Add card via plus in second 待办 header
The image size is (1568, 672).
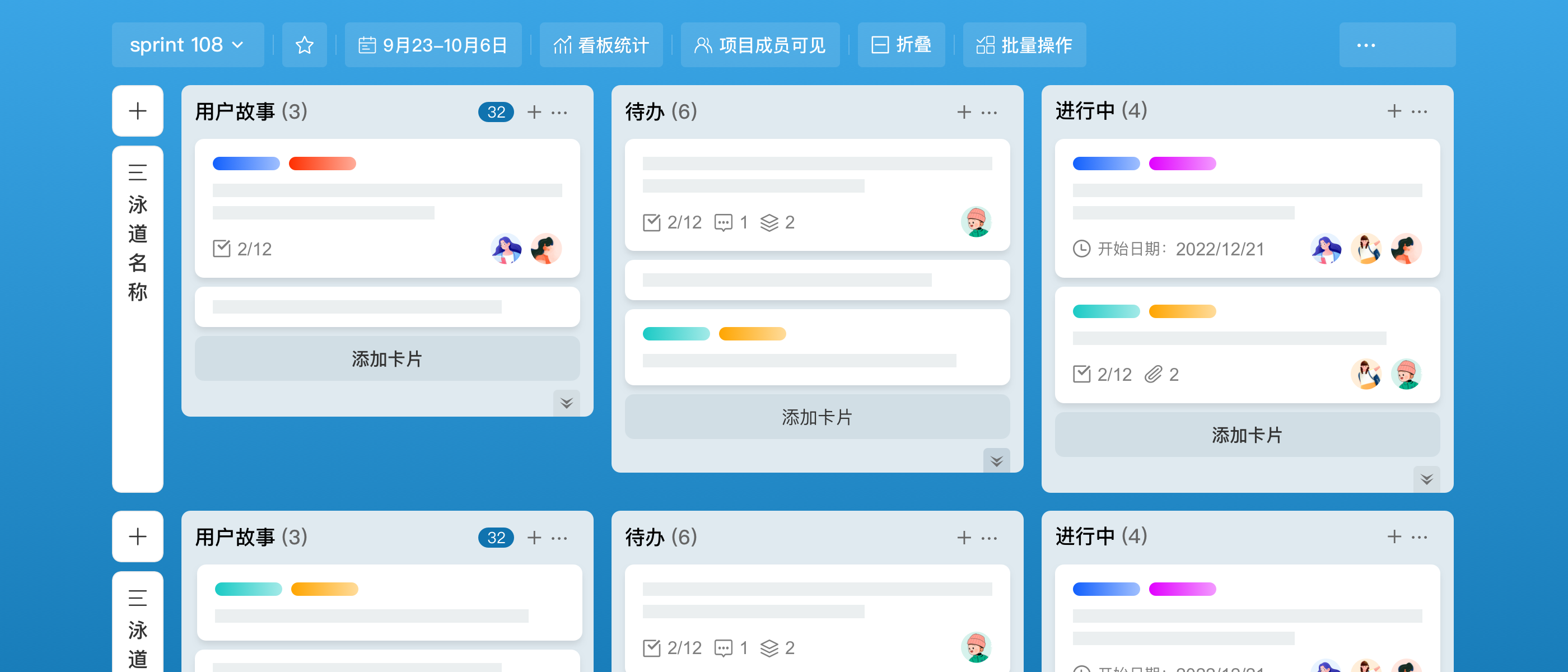[x=964, y=538]
